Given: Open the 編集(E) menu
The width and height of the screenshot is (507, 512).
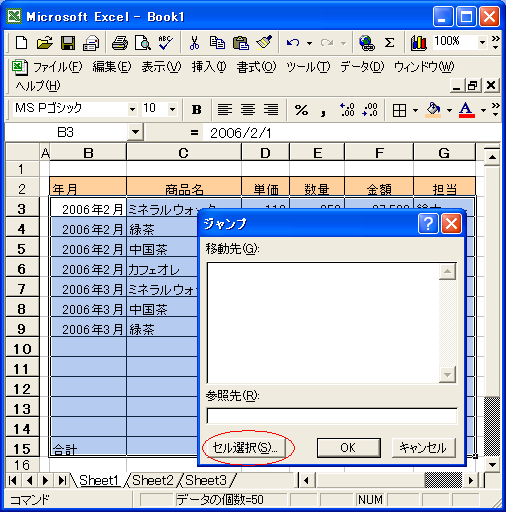Looking at the screenshot, I should 112,67.
